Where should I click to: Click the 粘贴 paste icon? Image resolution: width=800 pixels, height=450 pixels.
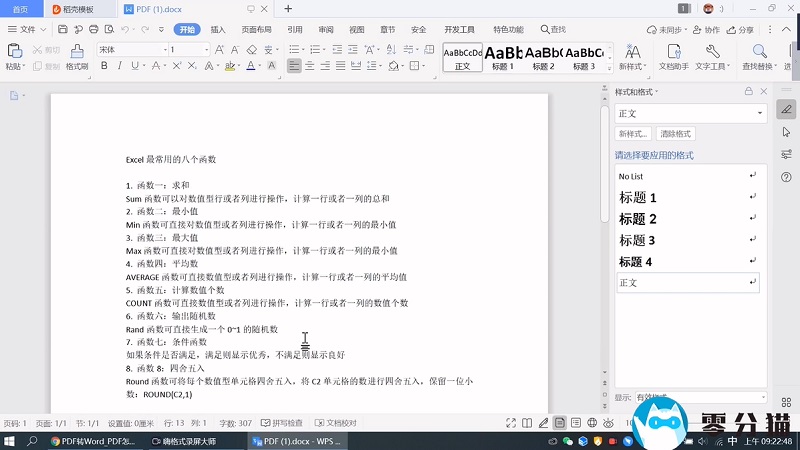point(14,50)
